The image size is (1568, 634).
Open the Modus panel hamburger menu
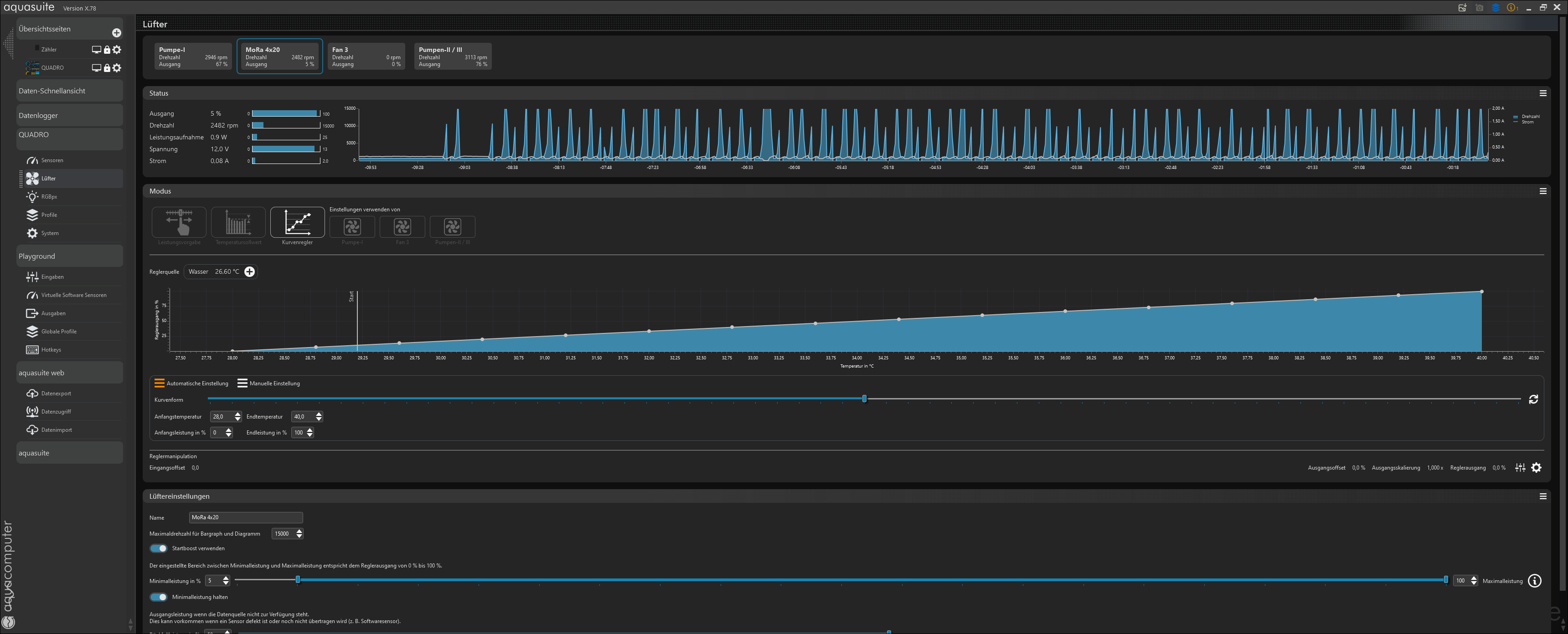[x=1543, y=191]
